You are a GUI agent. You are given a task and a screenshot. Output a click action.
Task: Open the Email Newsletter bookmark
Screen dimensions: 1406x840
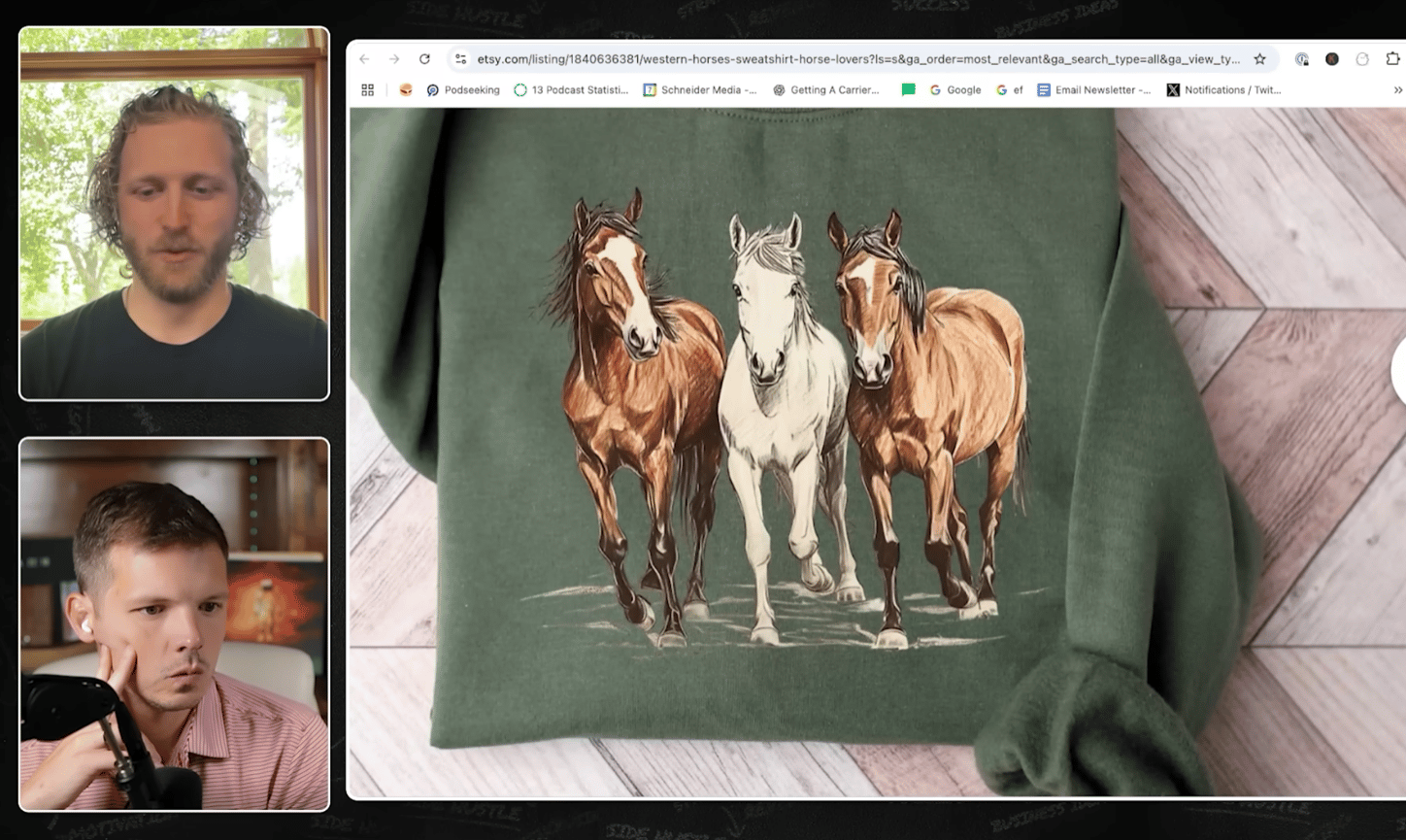(1094, 90)
